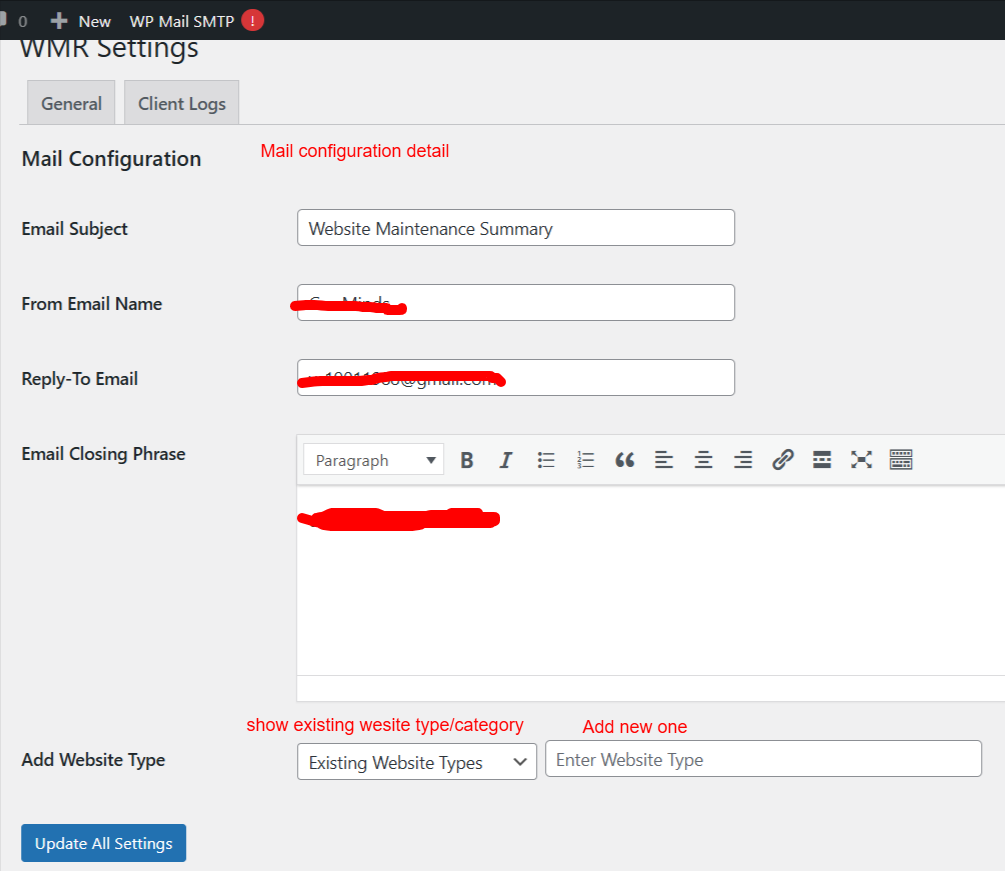The image size is (1005, 871).
Task: Focus the From Email Name field
Action: tap(516, 303)
